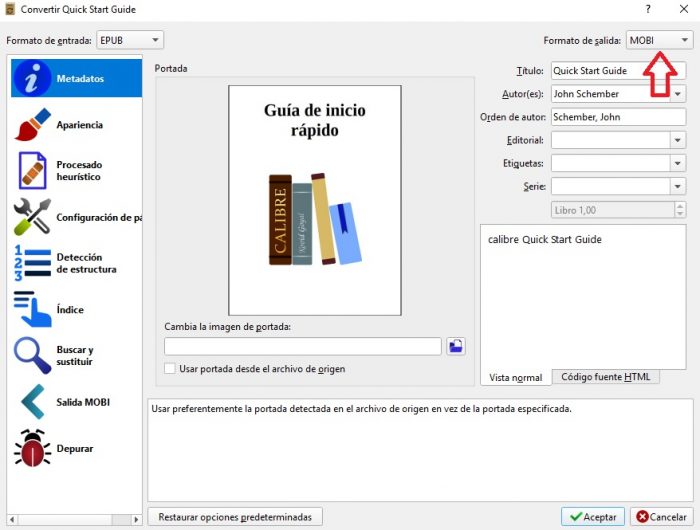Select Buscar y sustituir magnifier icon
The height and width of the screenshot is (530, 700).
(x=32, y=356)
